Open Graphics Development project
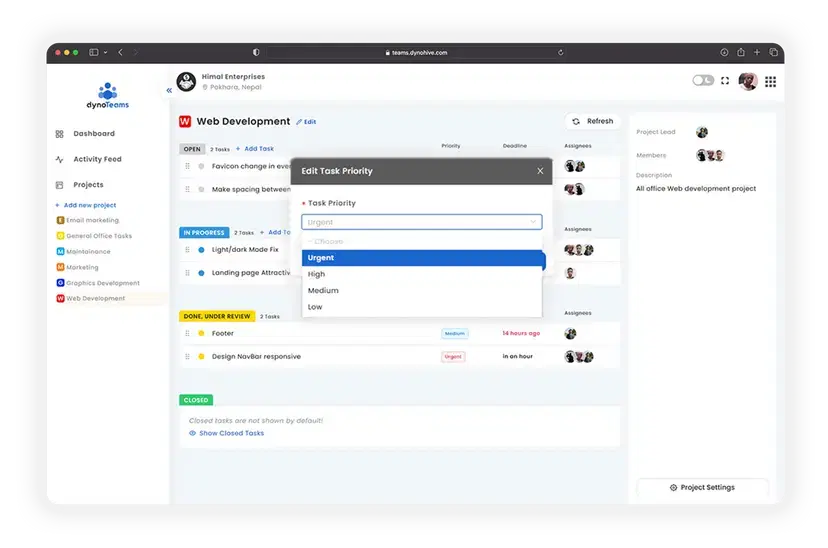 click(x=103, y=283)
